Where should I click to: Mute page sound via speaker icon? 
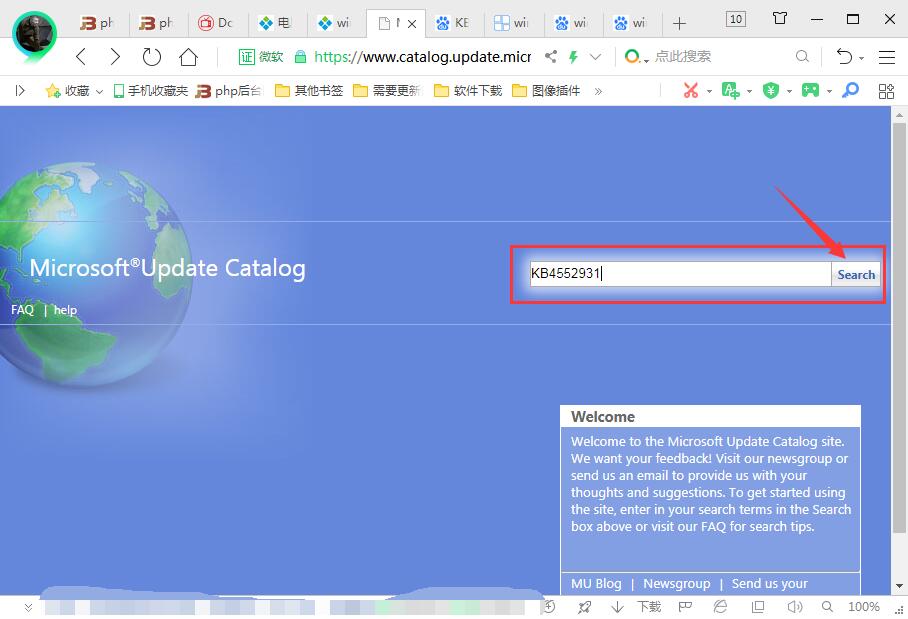coord(794,607)
